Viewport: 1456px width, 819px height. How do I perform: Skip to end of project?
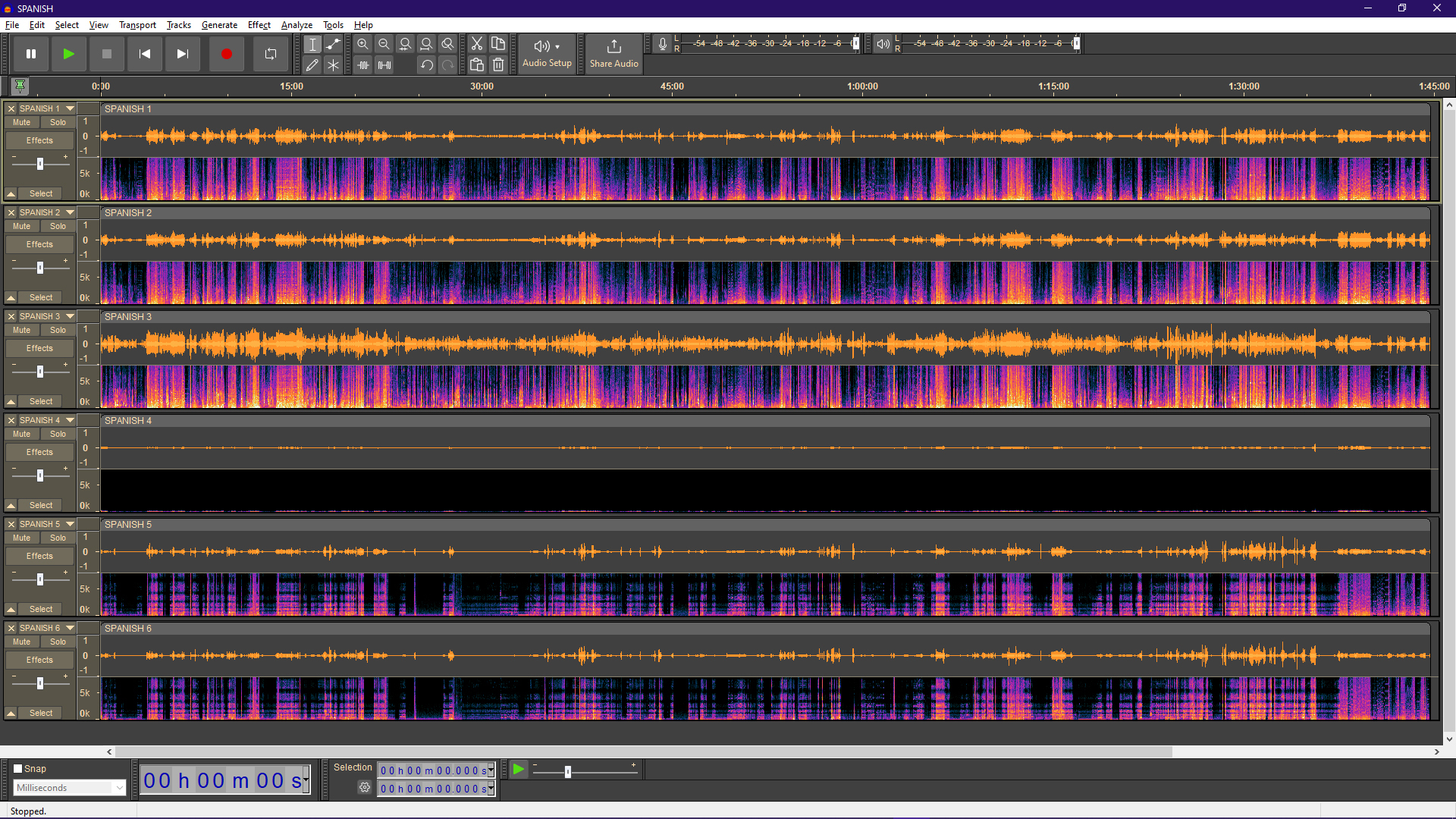pos(183,54)
